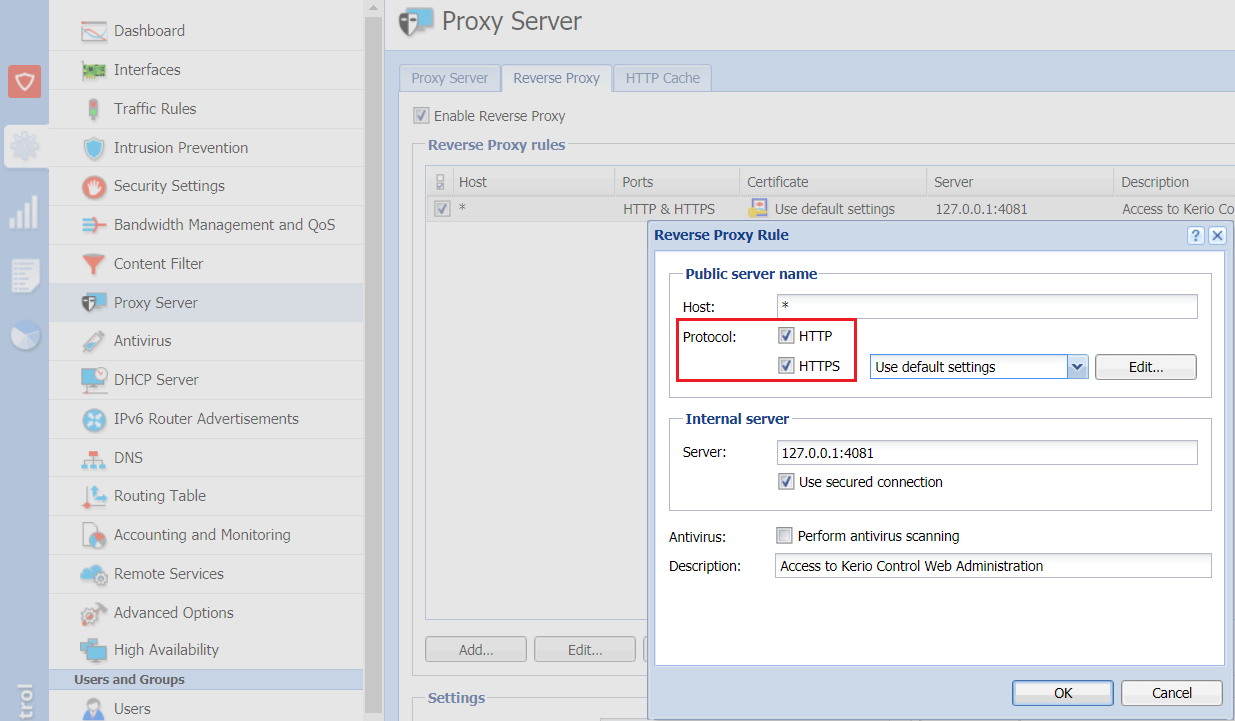Click the Edit... button below the rules table
1235x721 pixels.
click(585, 649)
